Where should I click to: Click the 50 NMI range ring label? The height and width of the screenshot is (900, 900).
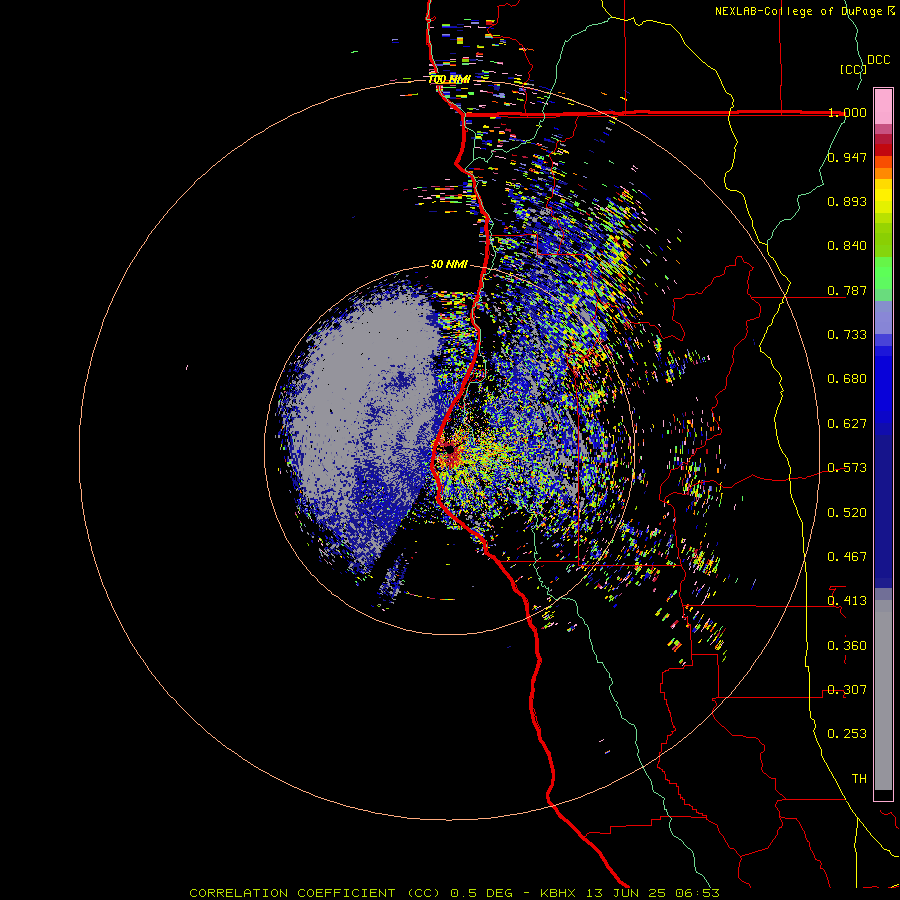449,264
